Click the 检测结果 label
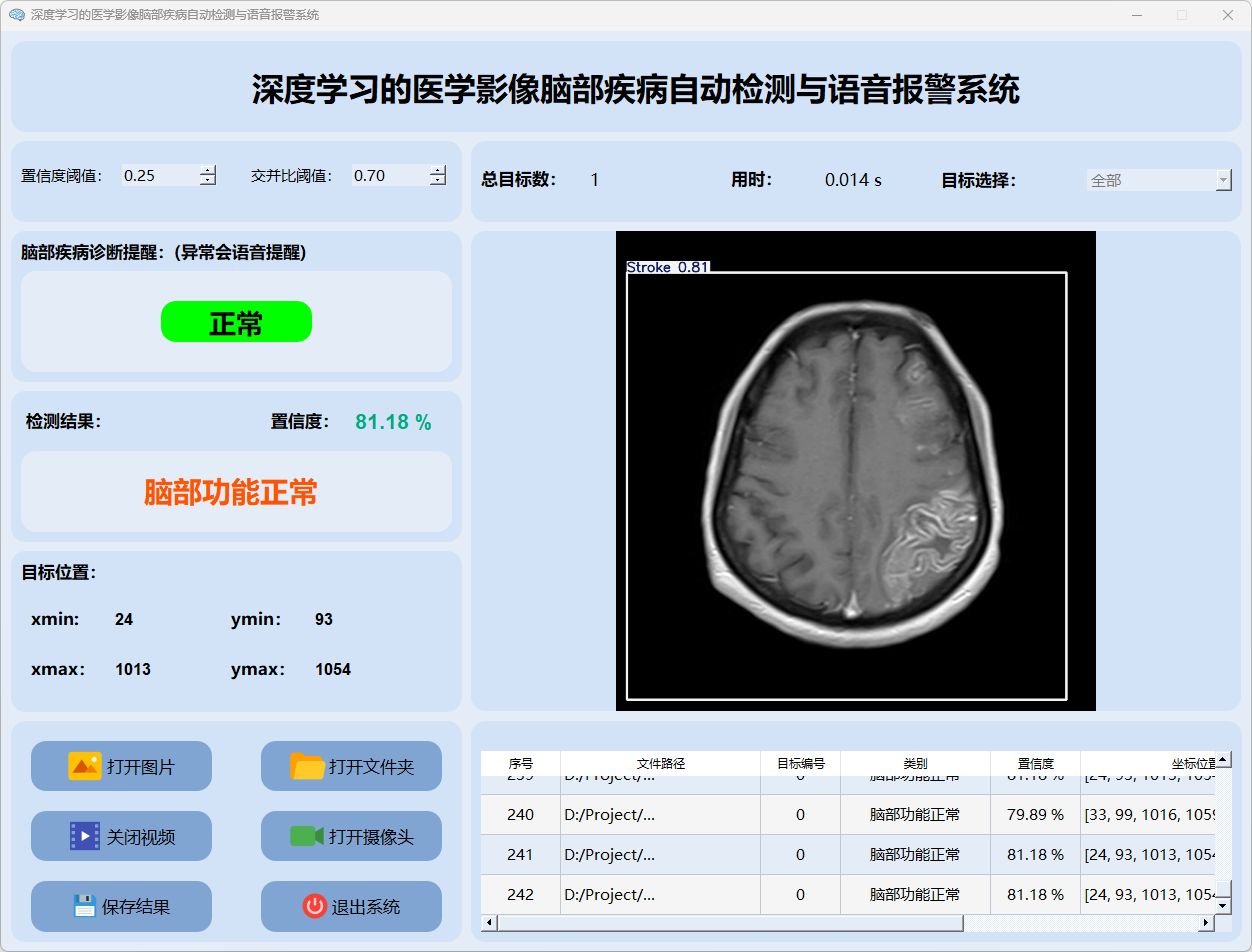This screenshot has height=952, width=1252. point(64,422)
